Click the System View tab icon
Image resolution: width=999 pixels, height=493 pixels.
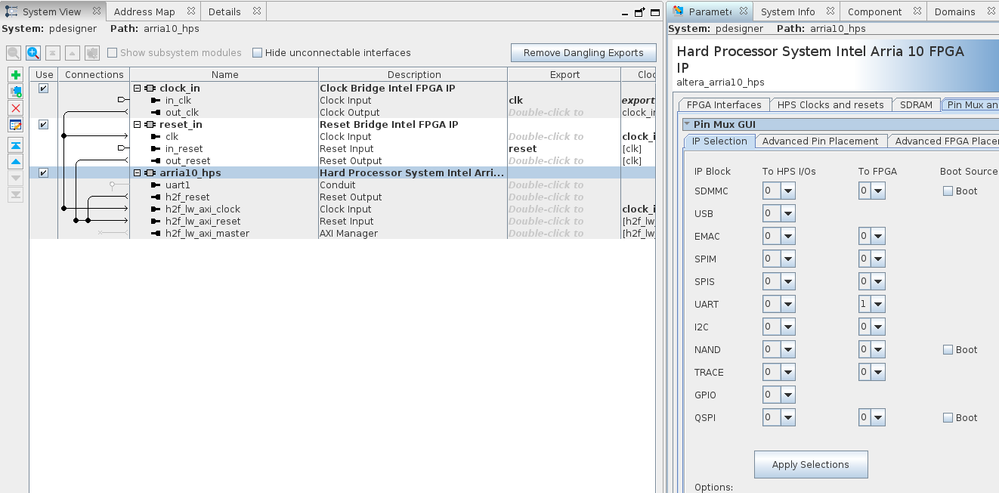coord(11,11)
